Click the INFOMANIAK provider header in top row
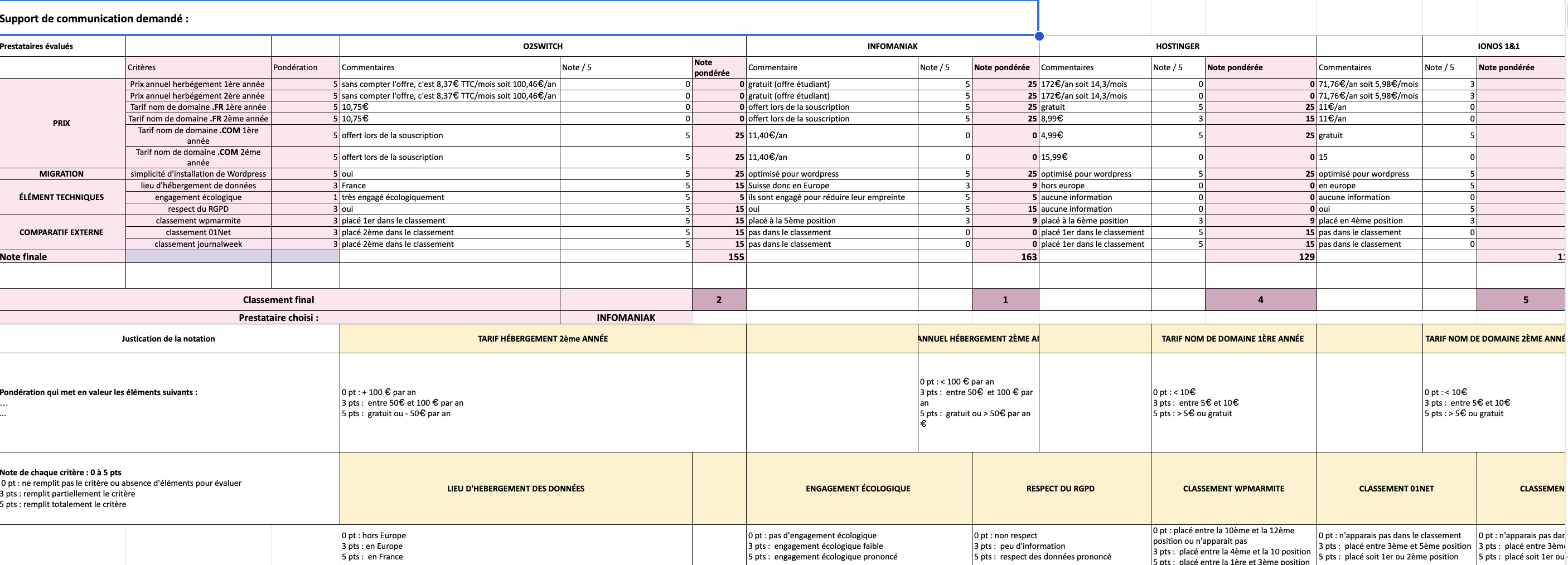 [892, 46]
